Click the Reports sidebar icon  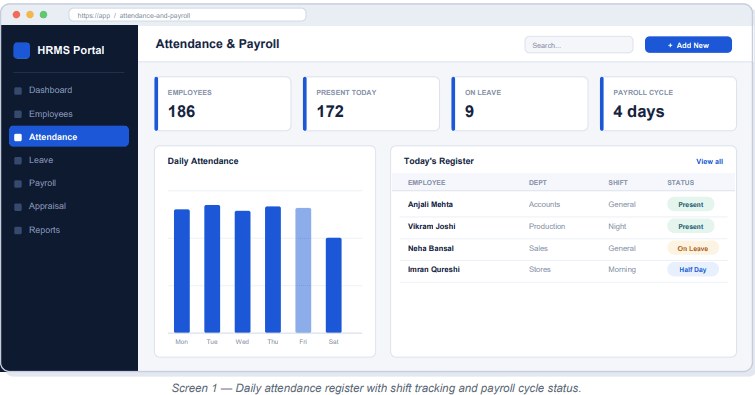click(18, 230)
